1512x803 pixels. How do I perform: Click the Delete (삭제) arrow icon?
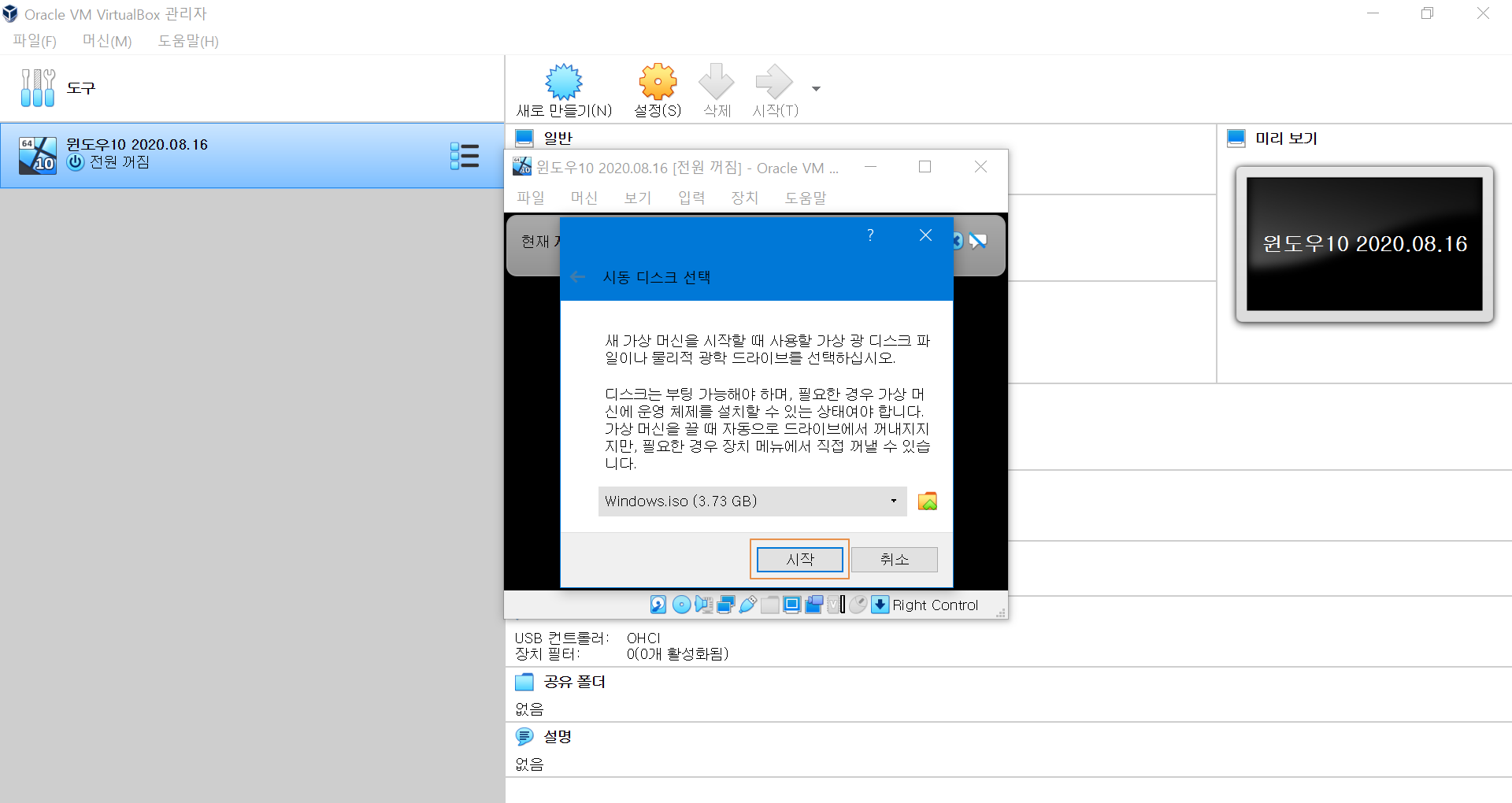pyautogui.click(x=717, y=82)
